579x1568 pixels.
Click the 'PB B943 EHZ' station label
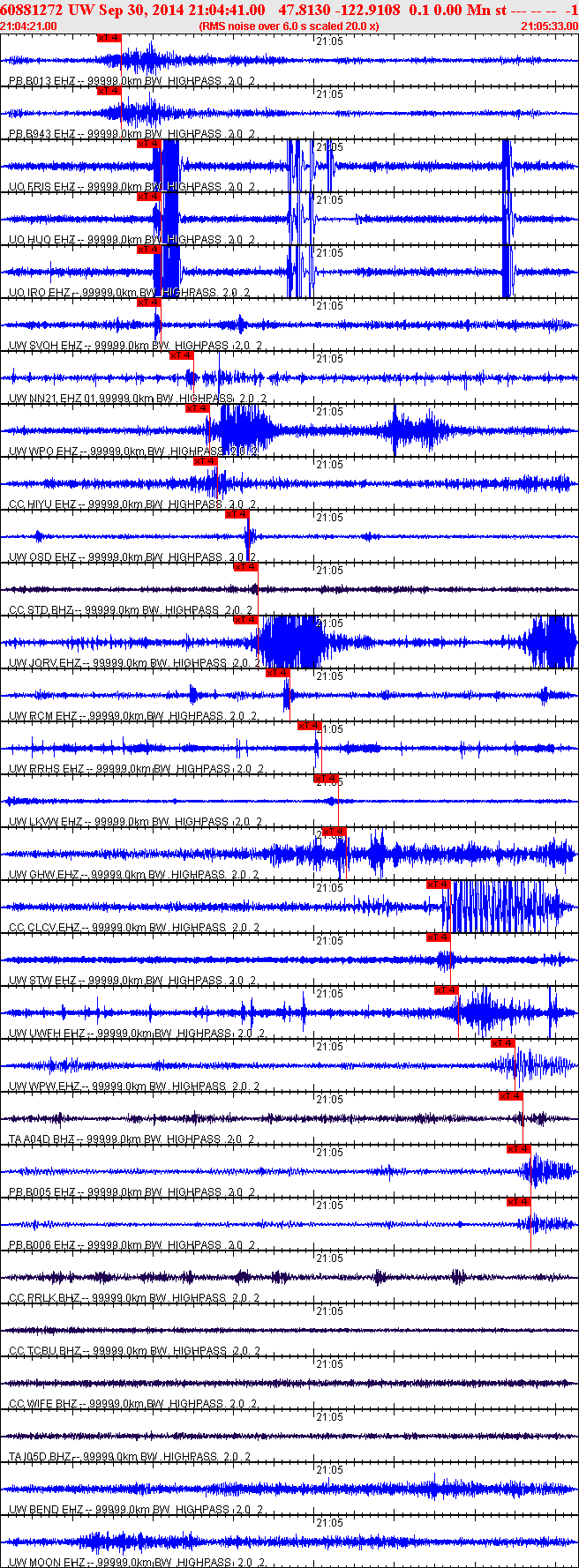pyautogui.click(x=41, y=134)
